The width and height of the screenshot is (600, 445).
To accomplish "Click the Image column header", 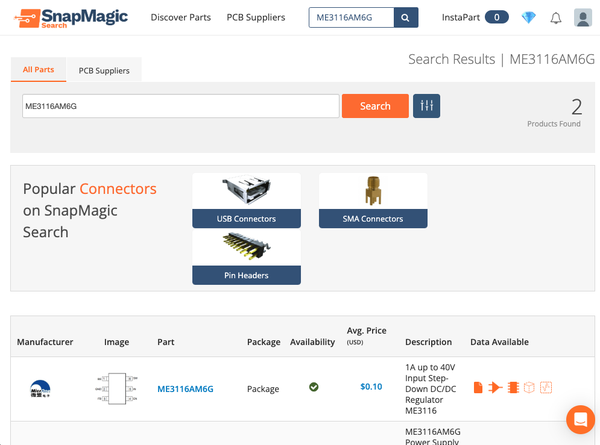I will coord(116,342).
